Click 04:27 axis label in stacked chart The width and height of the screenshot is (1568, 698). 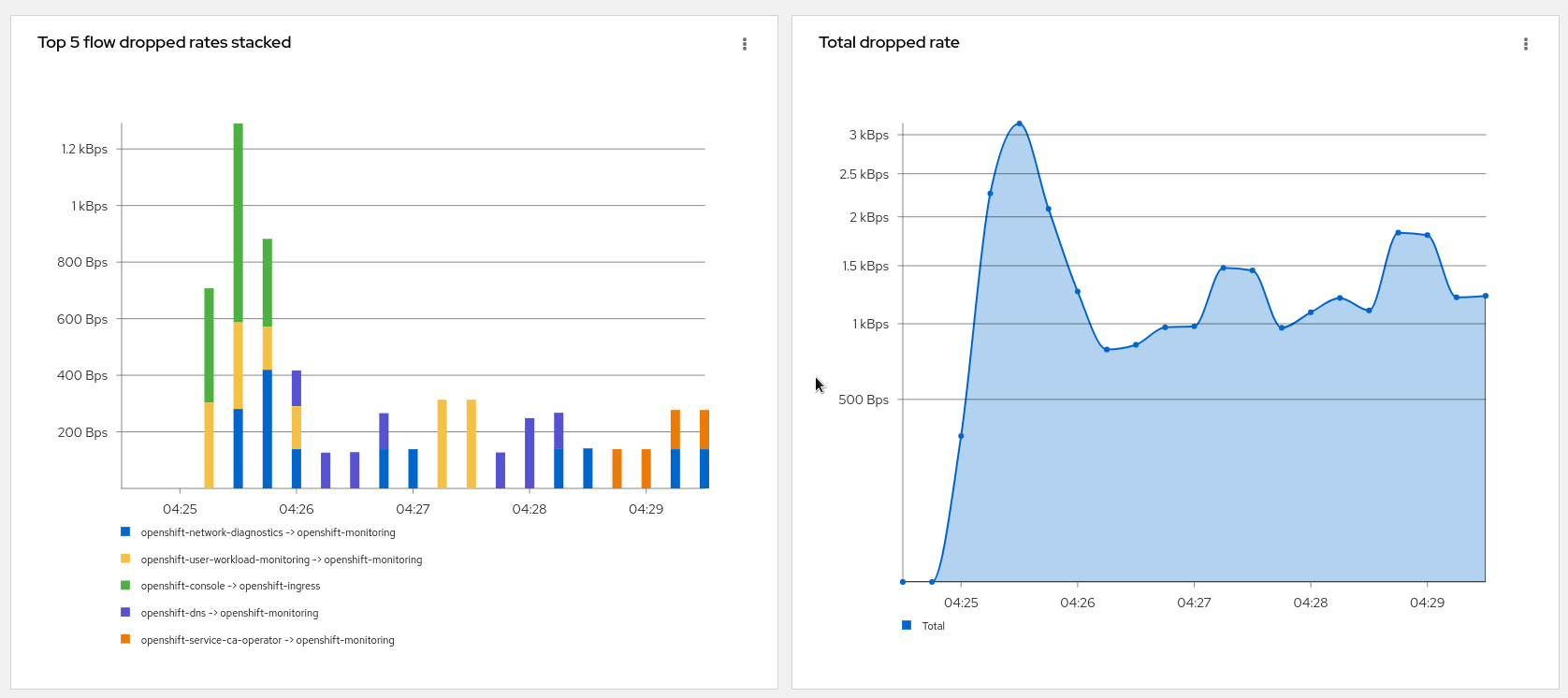coord(413,509)
